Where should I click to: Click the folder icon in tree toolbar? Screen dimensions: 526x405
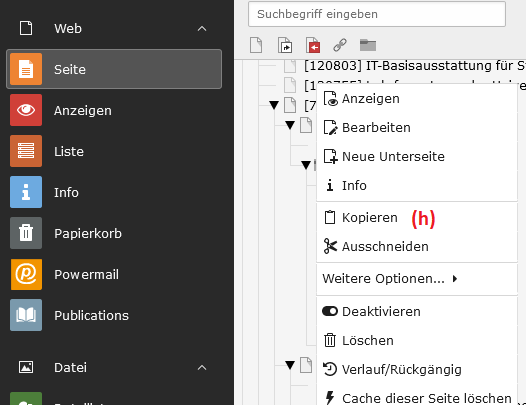368,45
